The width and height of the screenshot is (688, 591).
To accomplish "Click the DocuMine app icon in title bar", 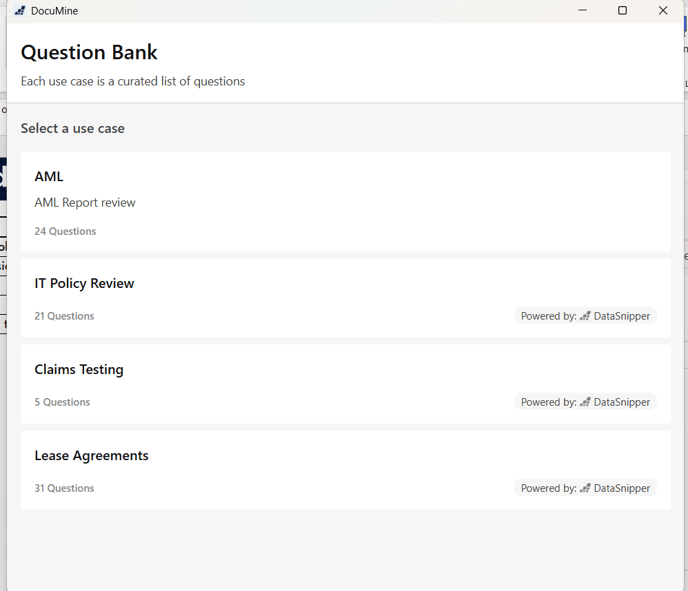I will [x=19, y=11].
